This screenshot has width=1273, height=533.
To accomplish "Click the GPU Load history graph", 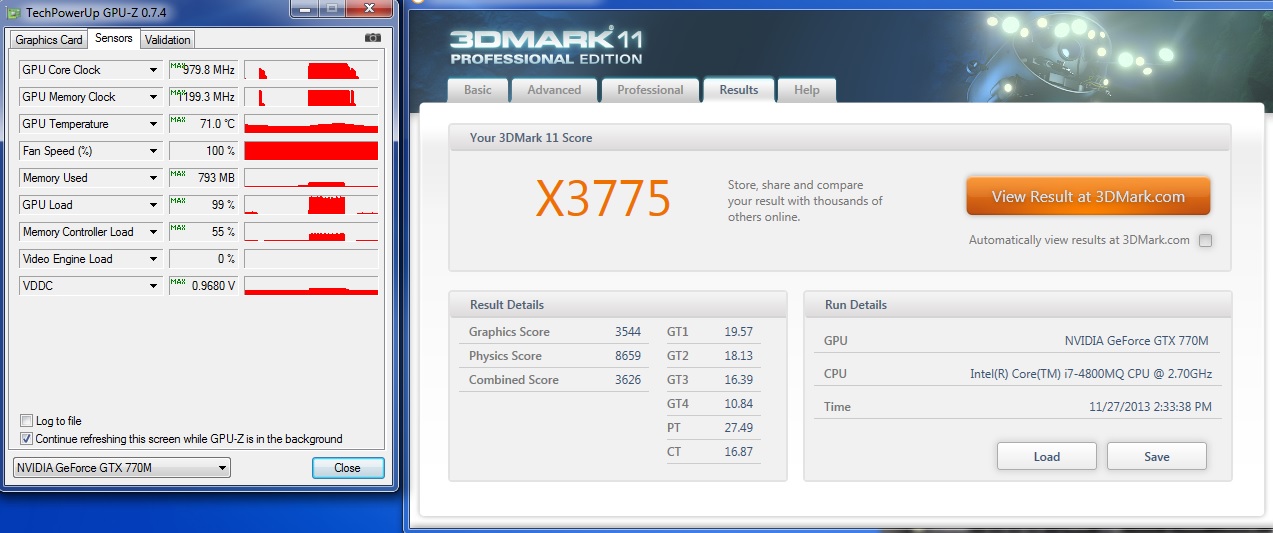I will (x=311, y=205).
